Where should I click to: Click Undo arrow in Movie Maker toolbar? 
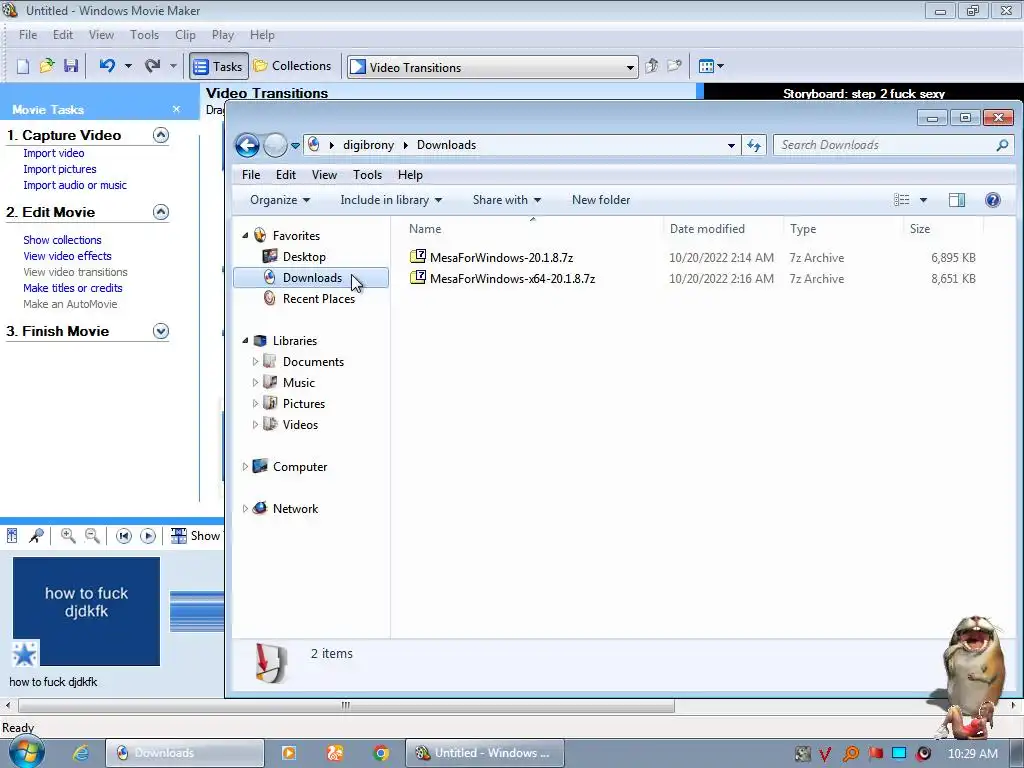(107, 66)
